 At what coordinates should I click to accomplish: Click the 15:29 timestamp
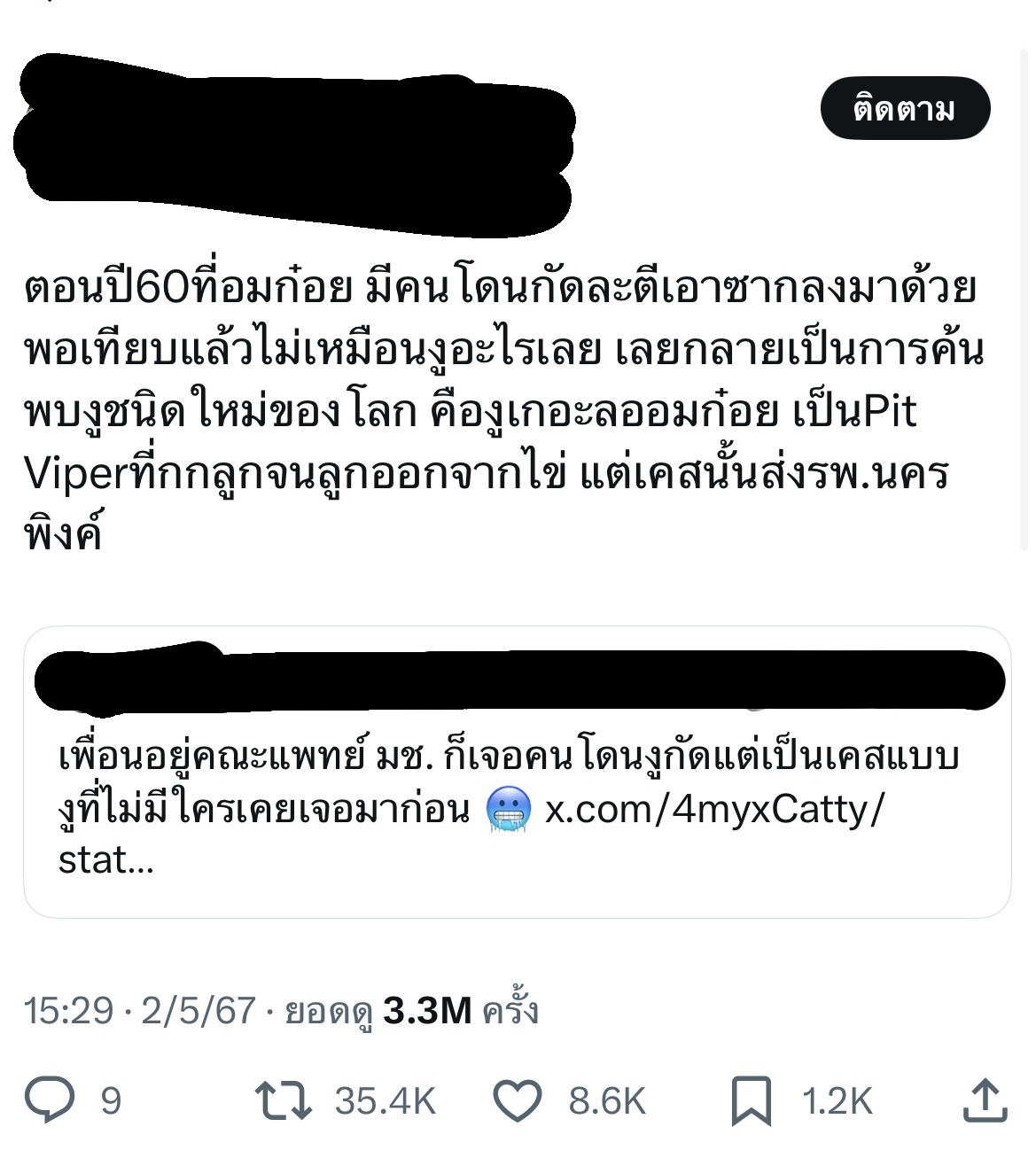pyautogui.click(x=69, y=1010)
